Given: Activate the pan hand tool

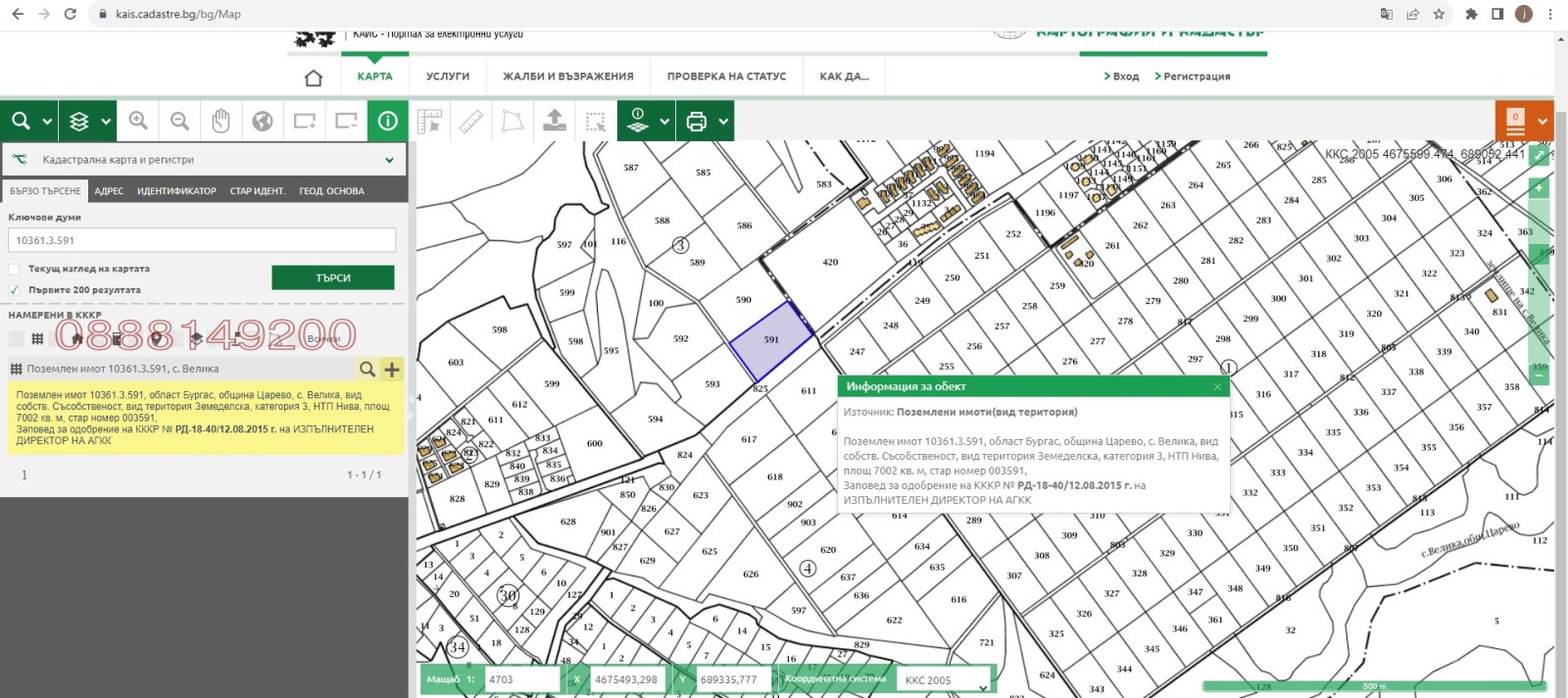Looking at the screenshot, I should click(221, 121).
